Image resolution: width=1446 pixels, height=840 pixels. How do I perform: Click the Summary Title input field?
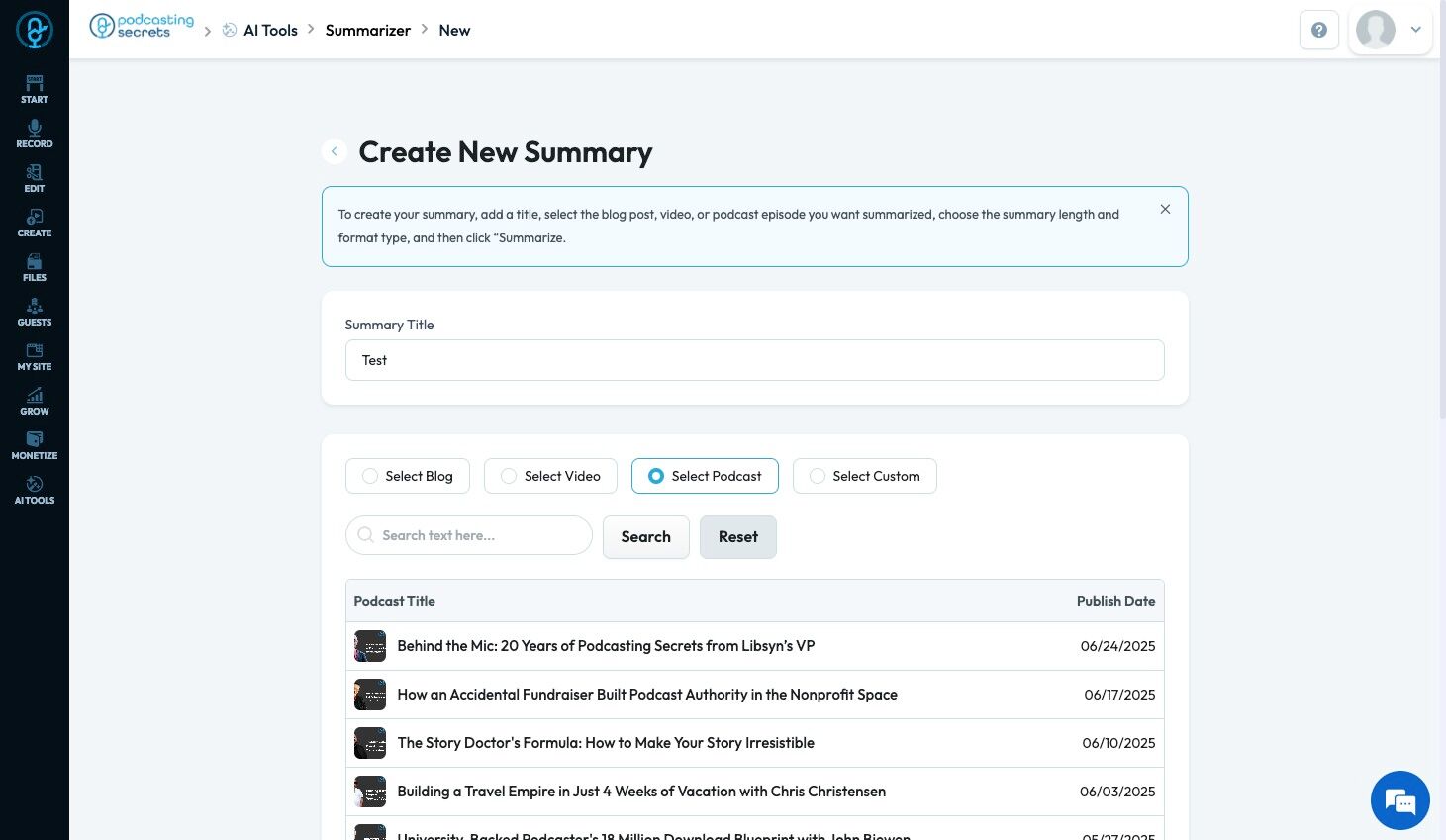[x=754, y=360]
